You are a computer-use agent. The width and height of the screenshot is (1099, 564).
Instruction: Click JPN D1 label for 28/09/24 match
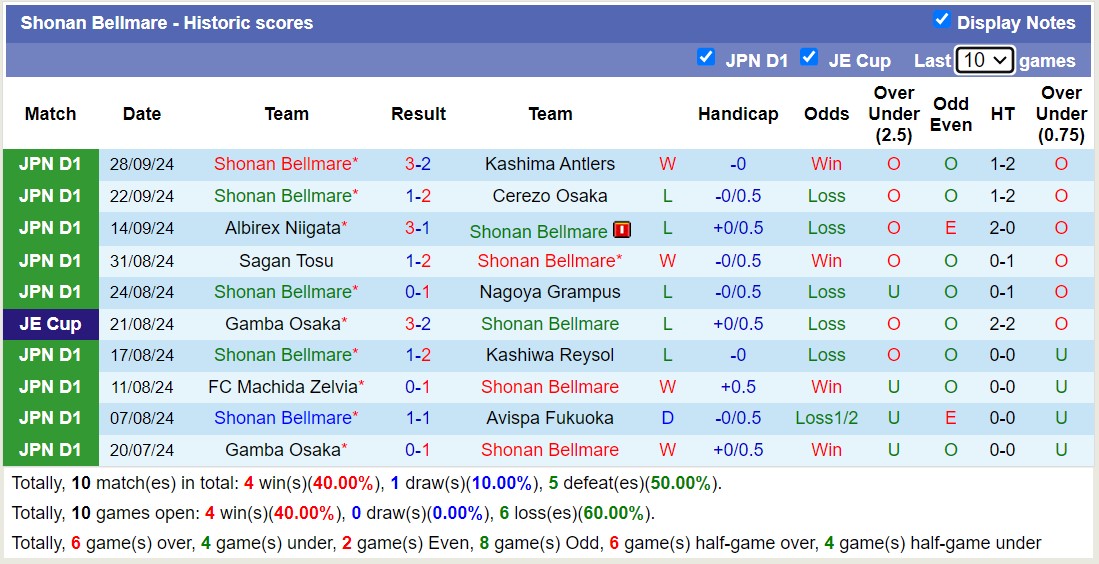50,164
